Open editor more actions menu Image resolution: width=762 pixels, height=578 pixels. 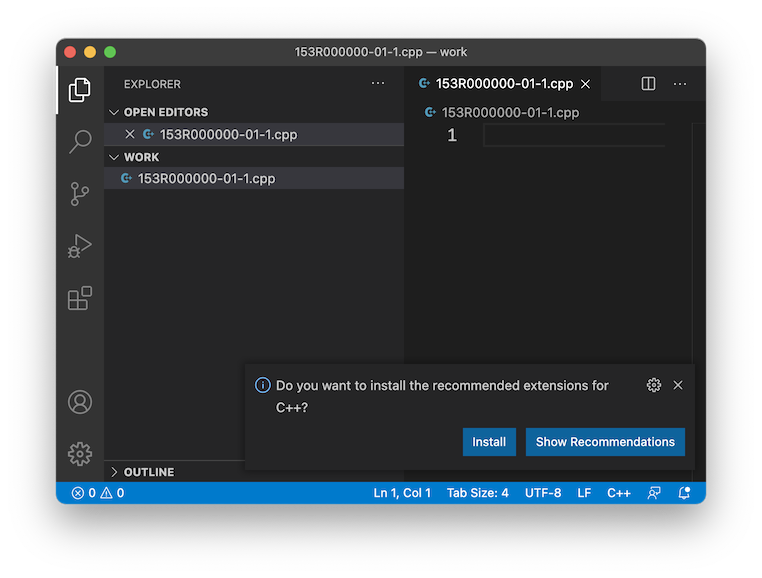tap(680, 84)
